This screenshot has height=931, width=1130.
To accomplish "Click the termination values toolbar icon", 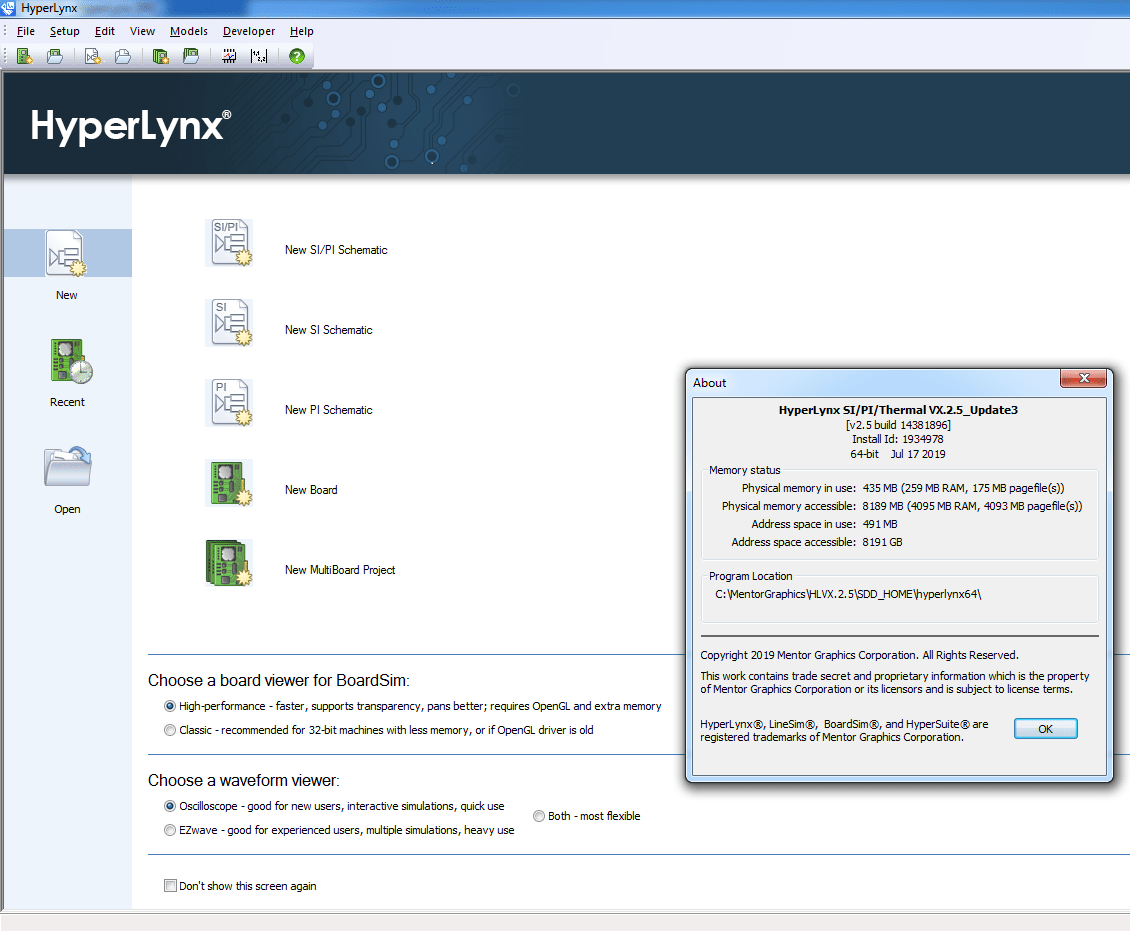I will 259,56.
